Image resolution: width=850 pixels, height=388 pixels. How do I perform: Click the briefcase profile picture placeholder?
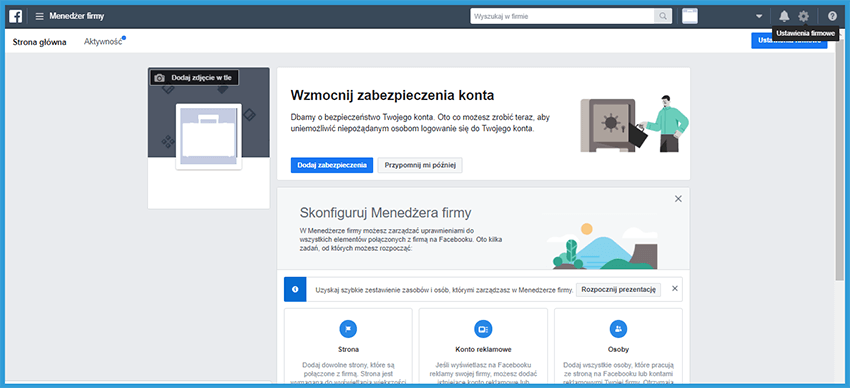tap(209, 137)
